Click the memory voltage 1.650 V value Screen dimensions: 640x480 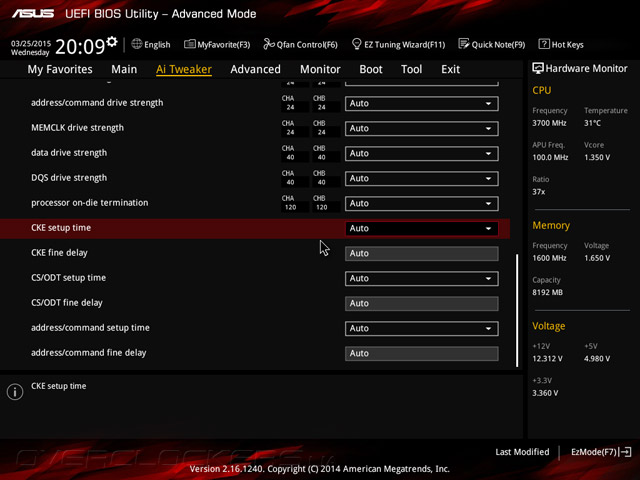point(597,258)
